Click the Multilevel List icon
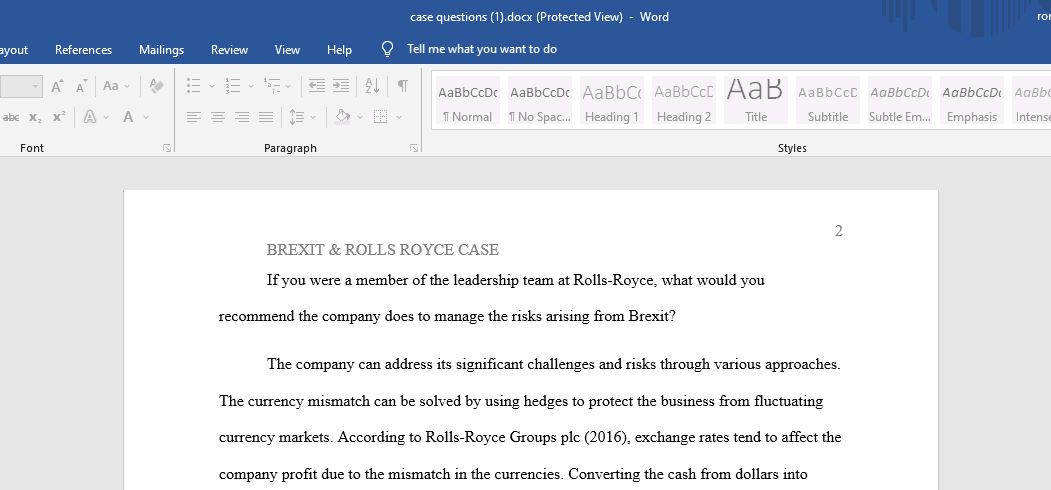 pos(271,86)
